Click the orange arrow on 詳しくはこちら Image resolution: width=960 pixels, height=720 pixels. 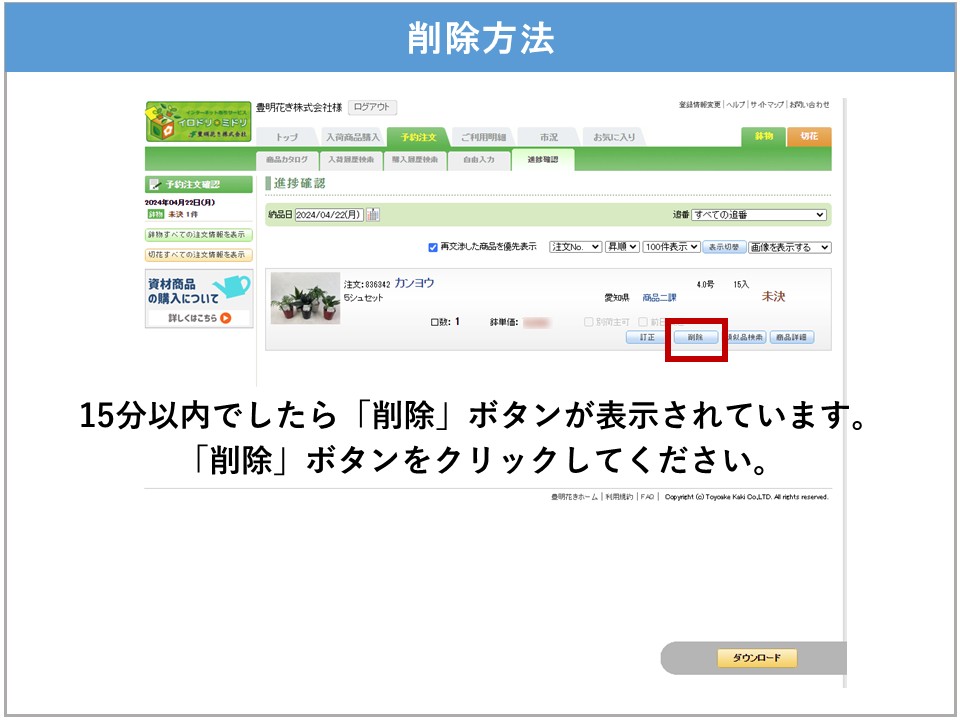point(226,319)
